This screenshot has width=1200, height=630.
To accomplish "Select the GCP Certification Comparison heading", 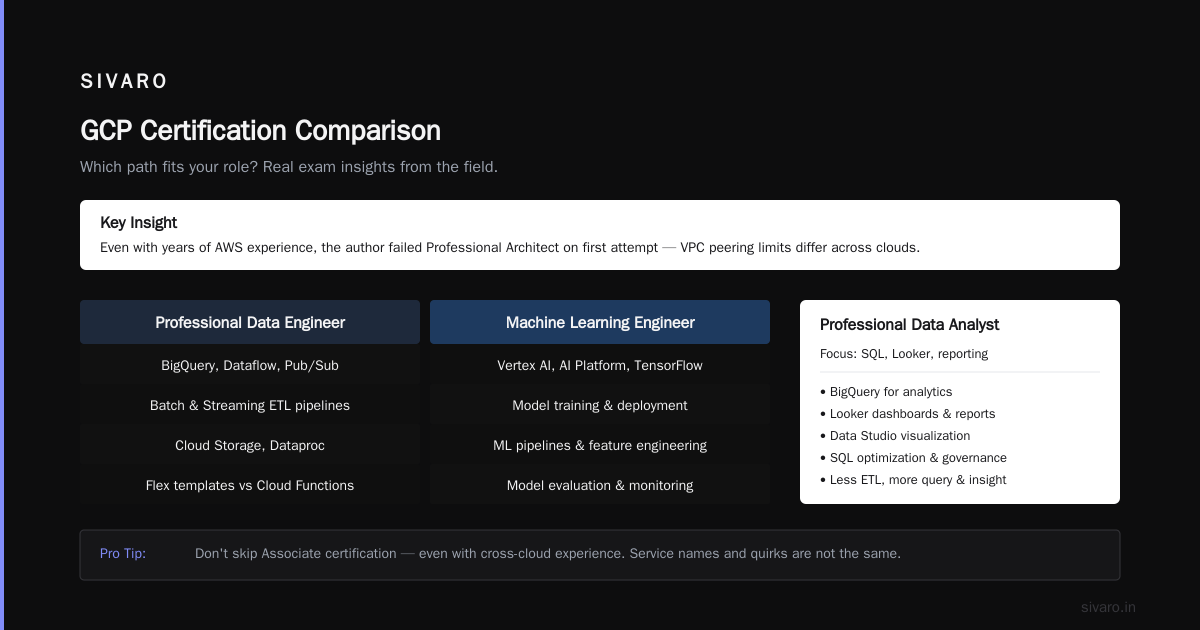I will click(260, 131).
